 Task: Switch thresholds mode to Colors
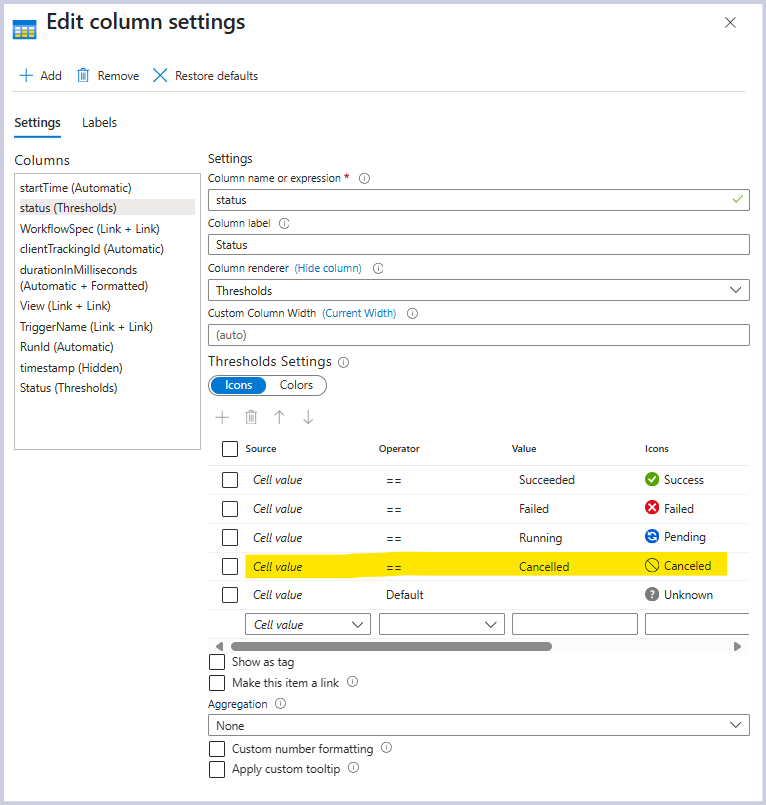(296, 385)
